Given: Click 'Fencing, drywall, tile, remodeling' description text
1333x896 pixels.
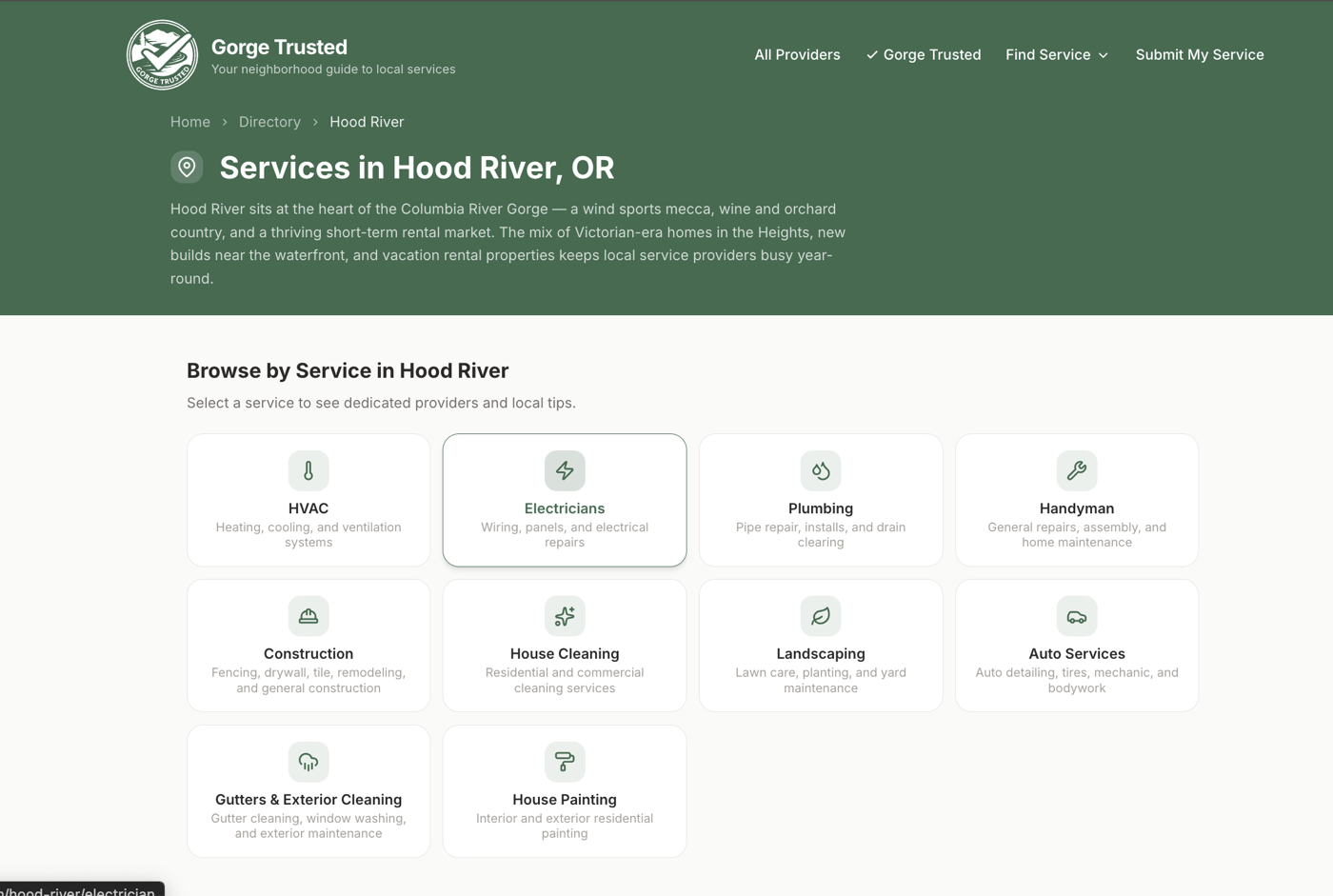Looking at the screenshot, I should click(308, 681).
